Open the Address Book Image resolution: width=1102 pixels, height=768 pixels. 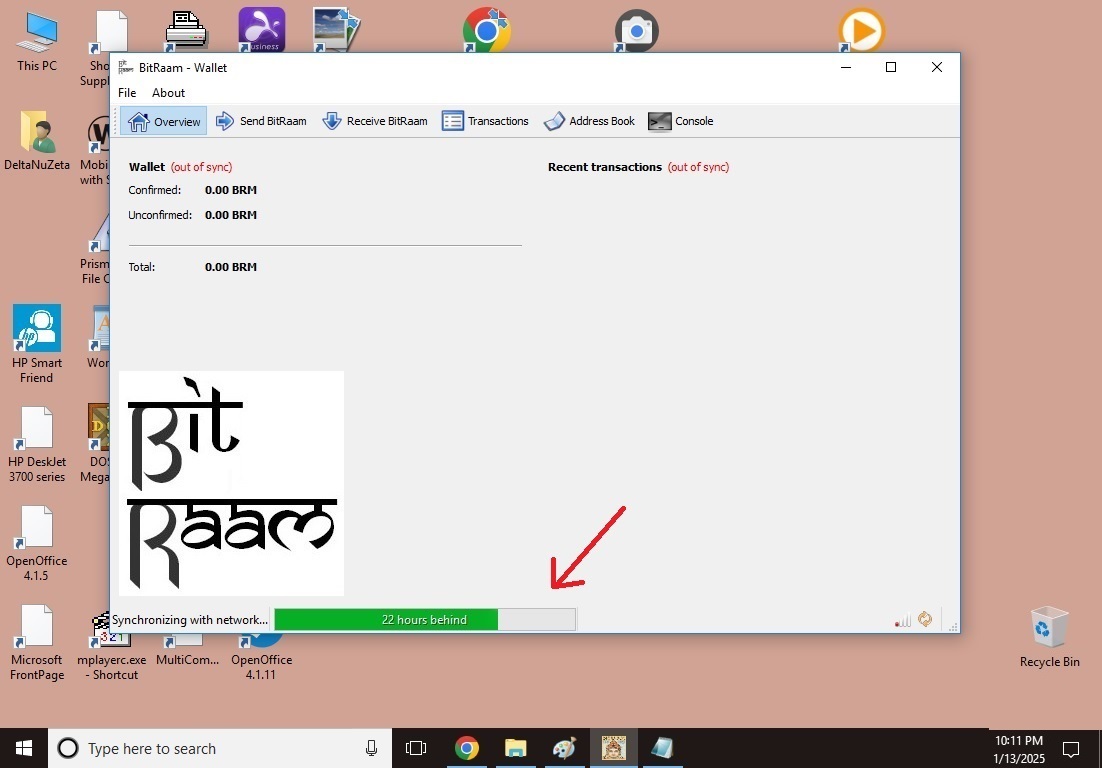[x=589, y=121]
